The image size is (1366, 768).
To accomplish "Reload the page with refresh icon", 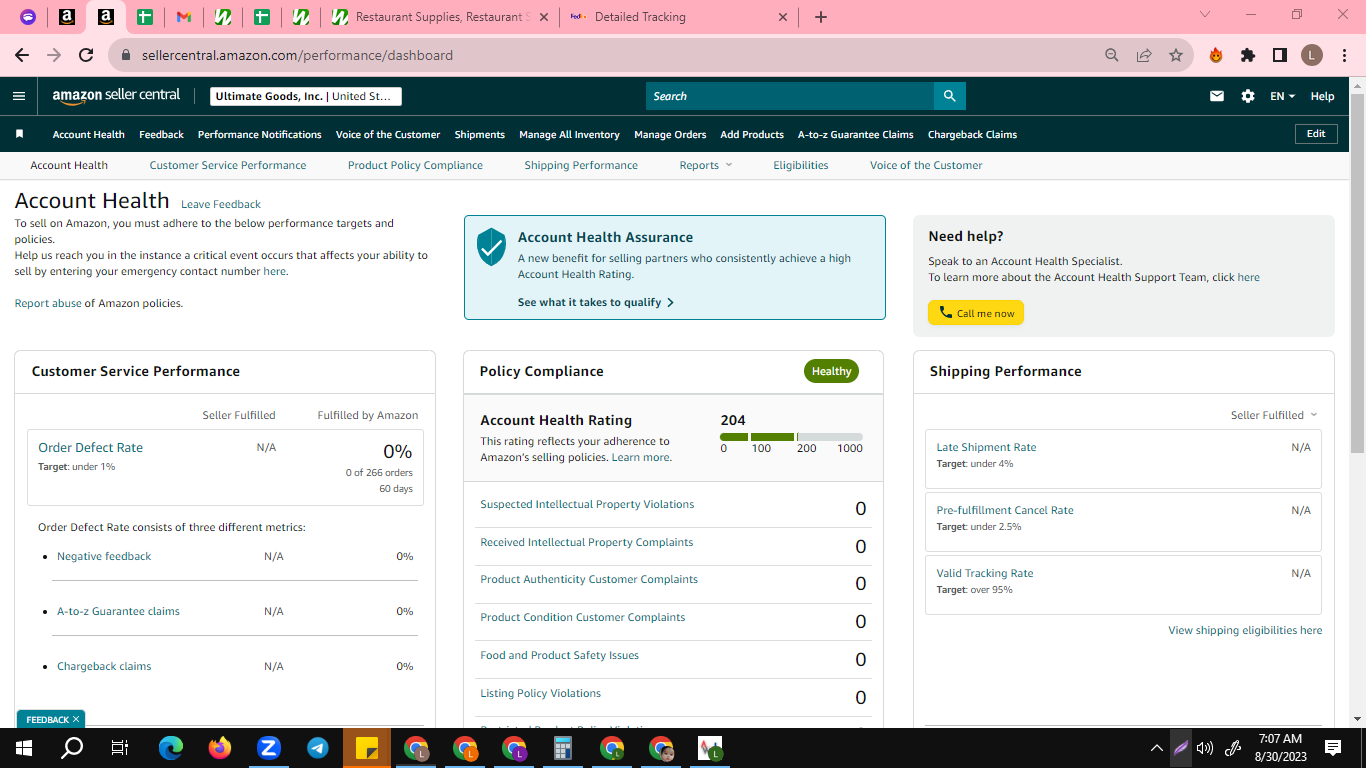I will (86, 55).
